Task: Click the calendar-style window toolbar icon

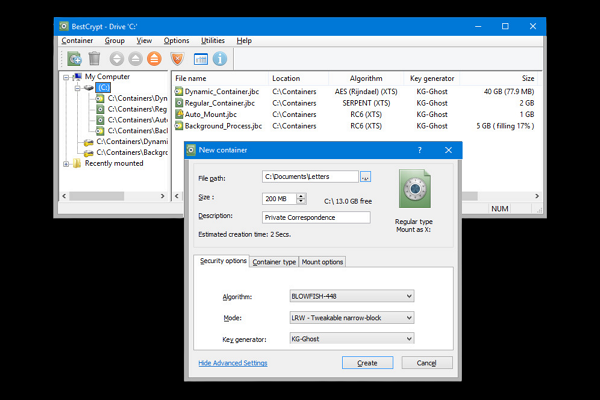Action: [x=200, y=59]
